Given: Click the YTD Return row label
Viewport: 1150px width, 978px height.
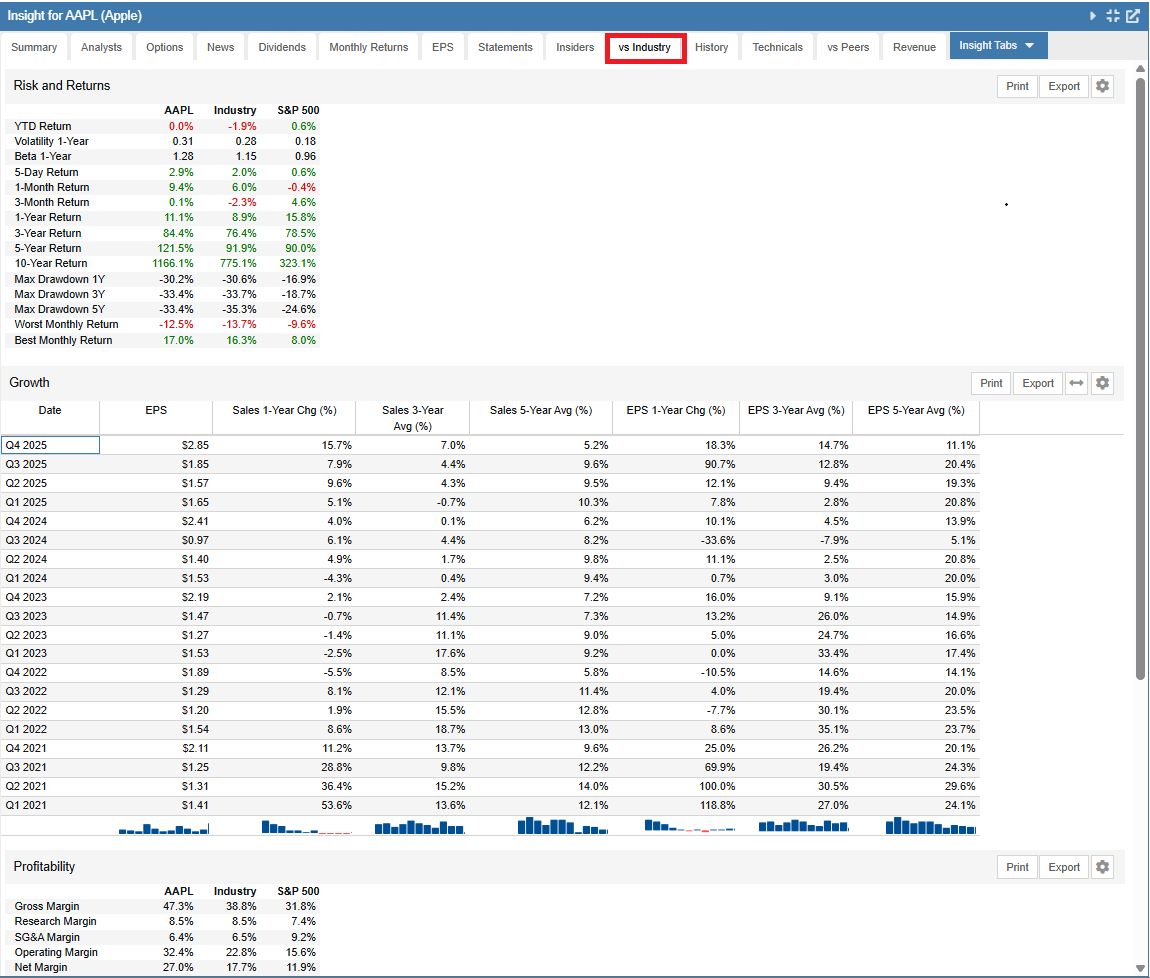Looking at the screenshot, I should tap(43, 126).
